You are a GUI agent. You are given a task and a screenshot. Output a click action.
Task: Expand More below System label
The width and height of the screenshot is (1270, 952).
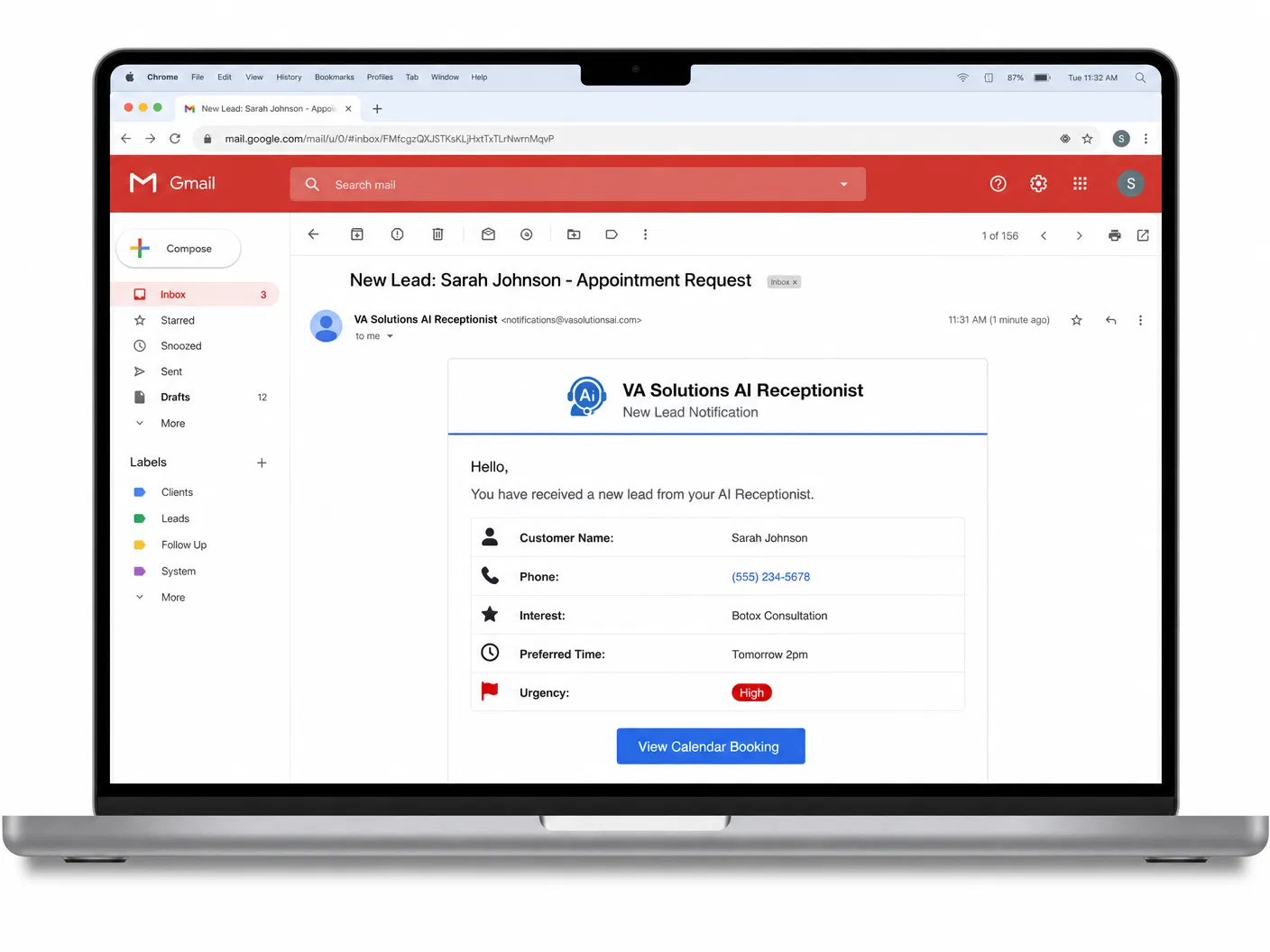(x=172, y=598)
